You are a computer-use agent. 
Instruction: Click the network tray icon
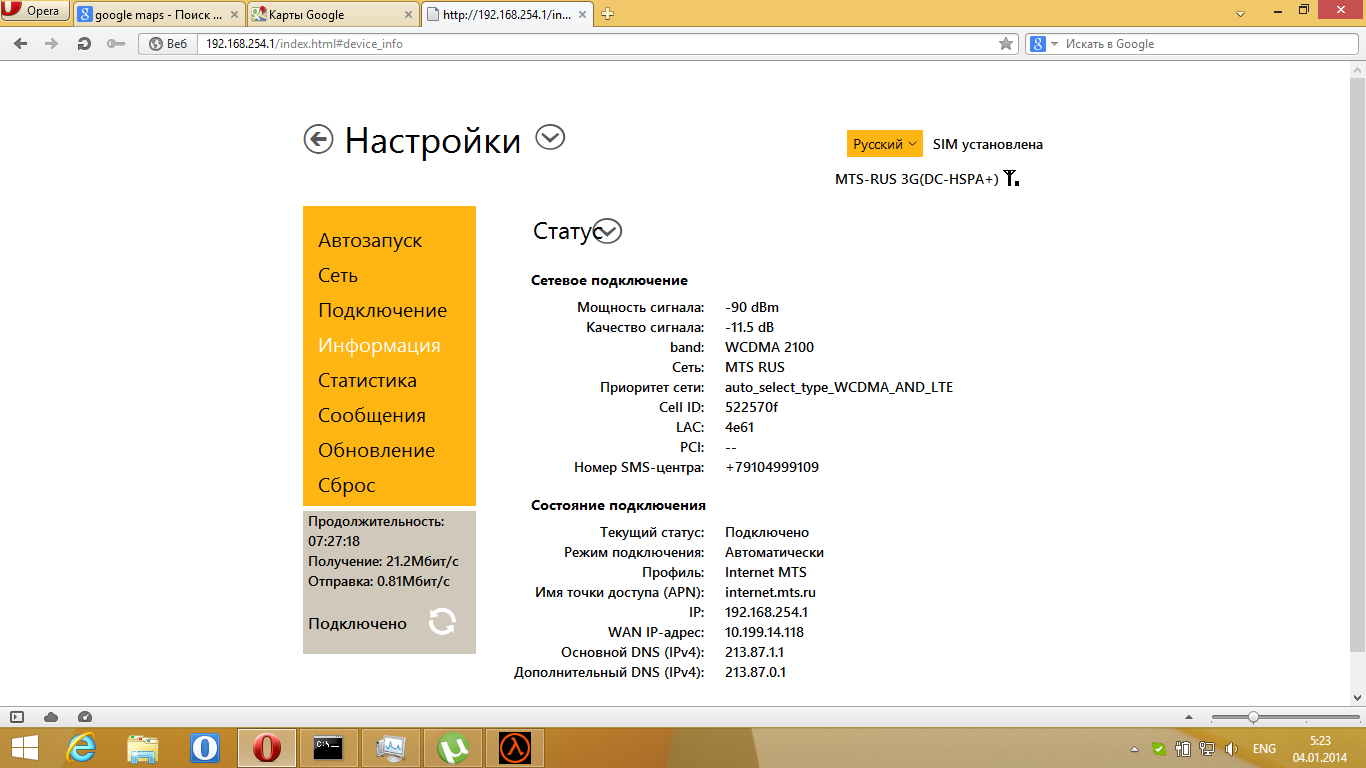[1208, 749]
